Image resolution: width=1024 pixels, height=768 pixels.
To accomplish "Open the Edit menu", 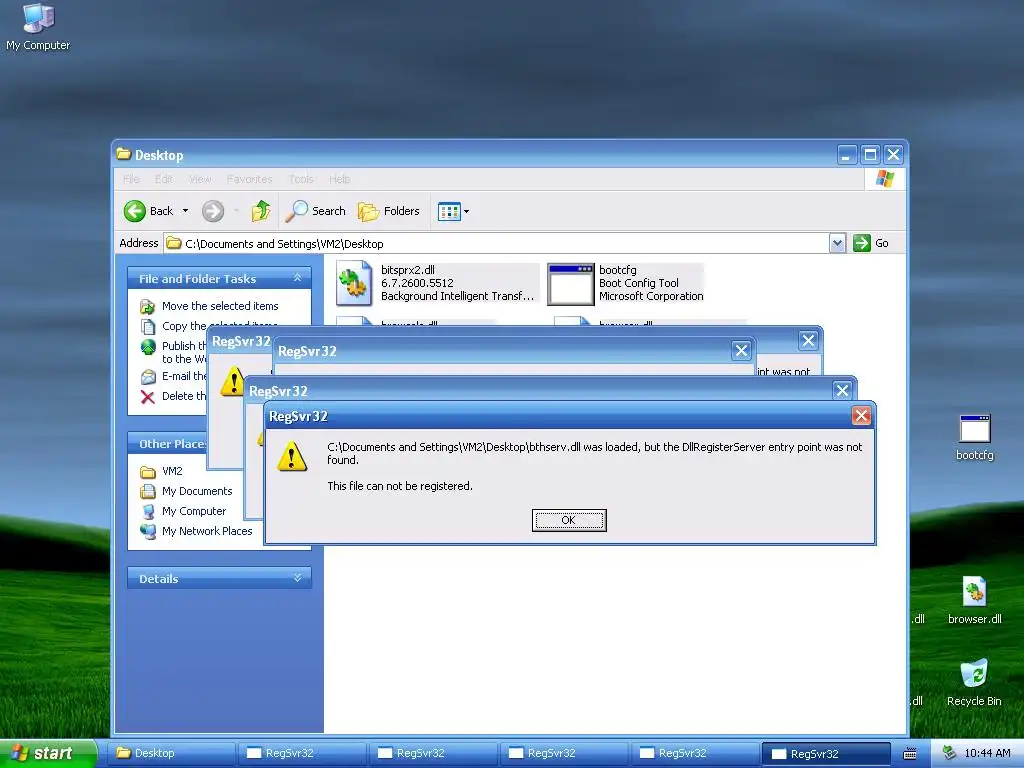I will click(x=164, y=179).
